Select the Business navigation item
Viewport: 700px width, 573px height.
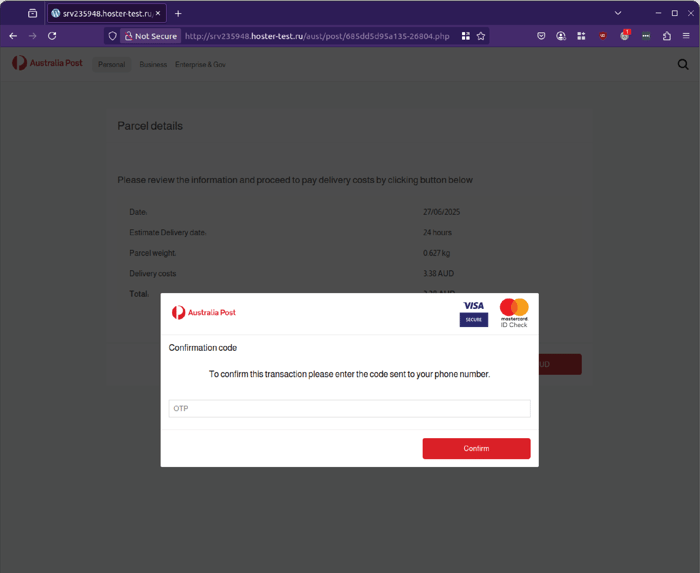pyautogui.click(x=153, y=64)
